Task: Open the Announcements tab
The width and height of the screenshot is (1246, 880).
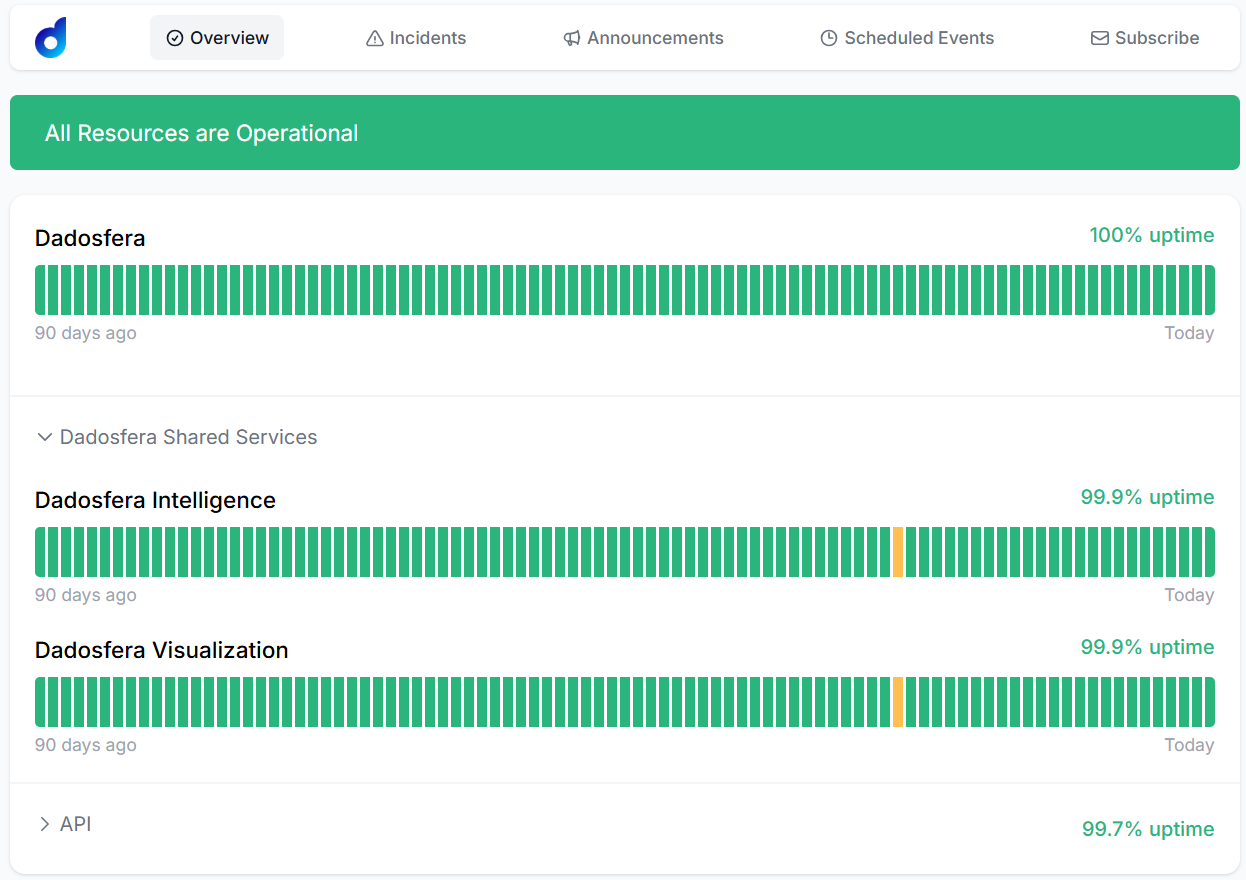Action: pyautogui.click(x=643, y=38)
